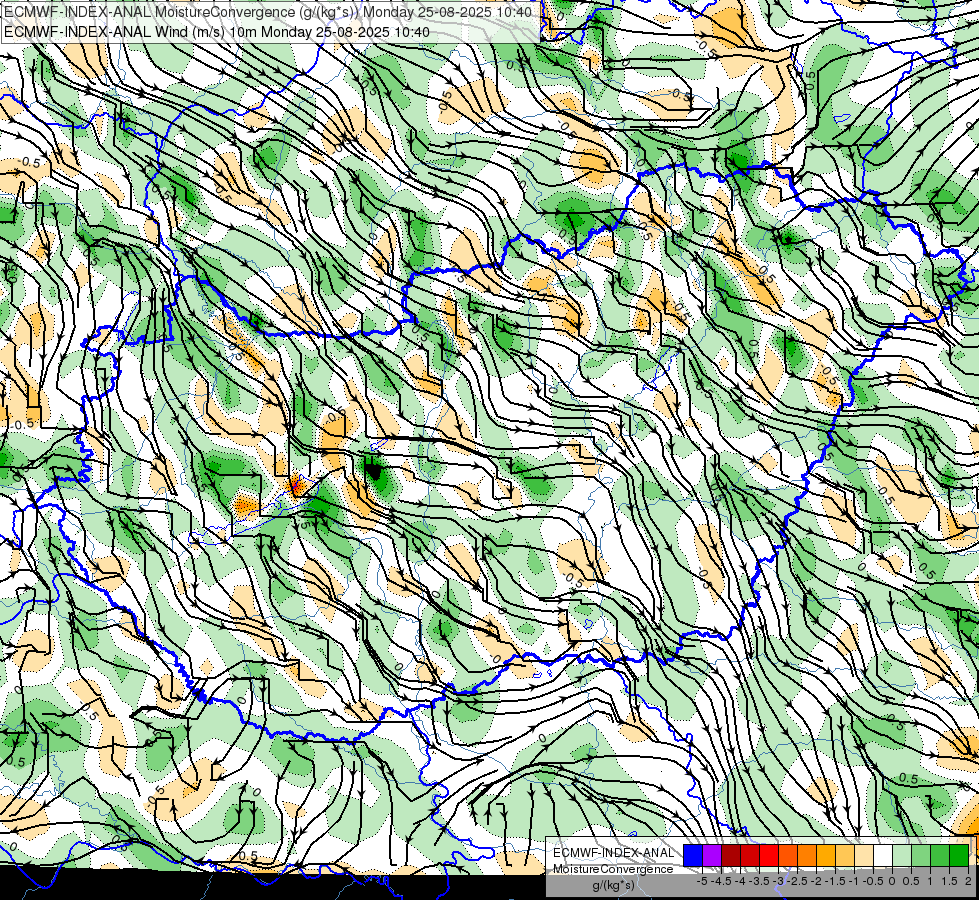The width and height of the screenshot is (979, 900).
Task: Click the palest green swatch (0 to 0.5)
Action: tap(902, 855)
